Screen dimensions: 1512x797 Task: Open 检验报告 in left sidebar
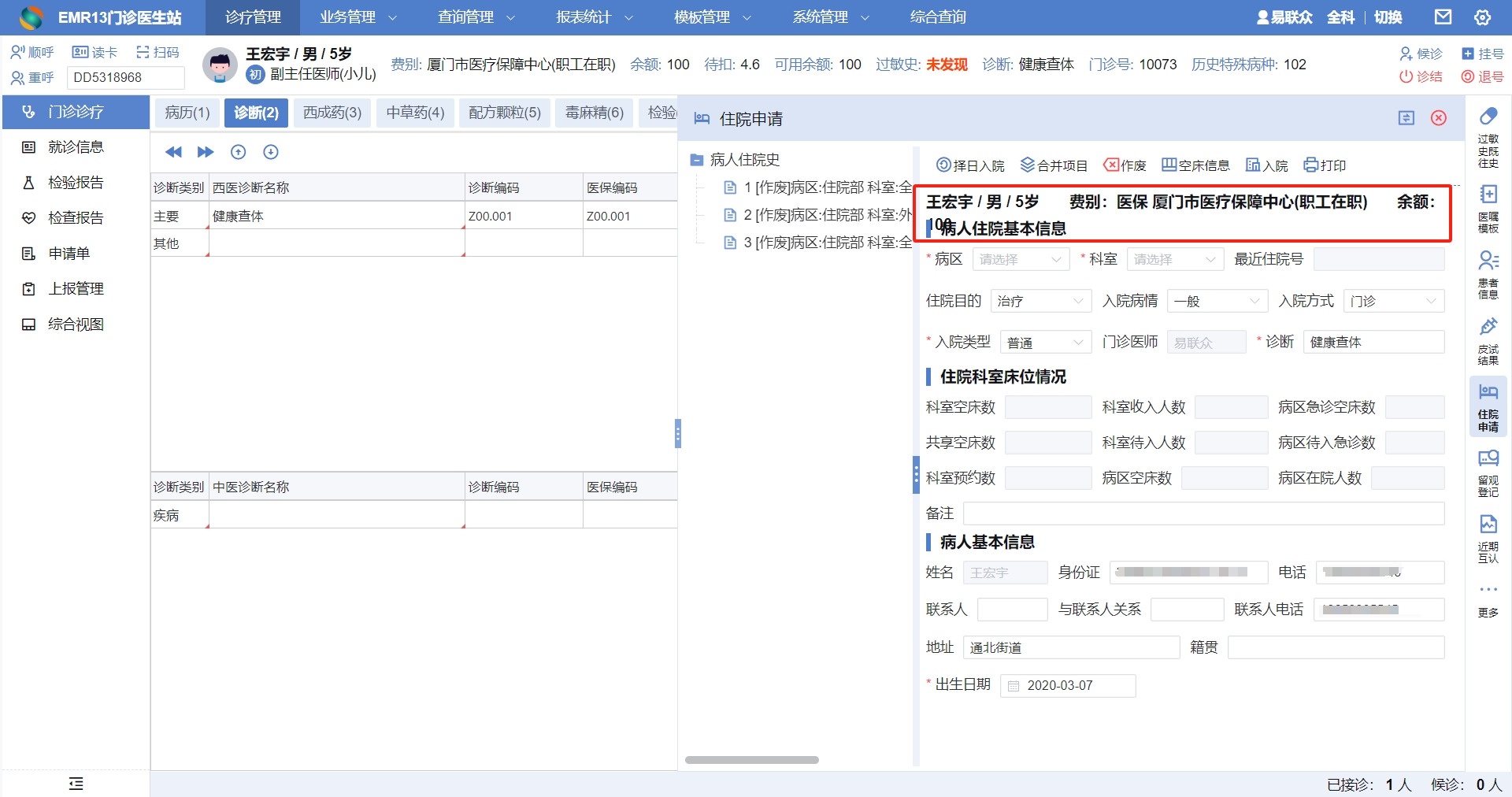(76, 183)
